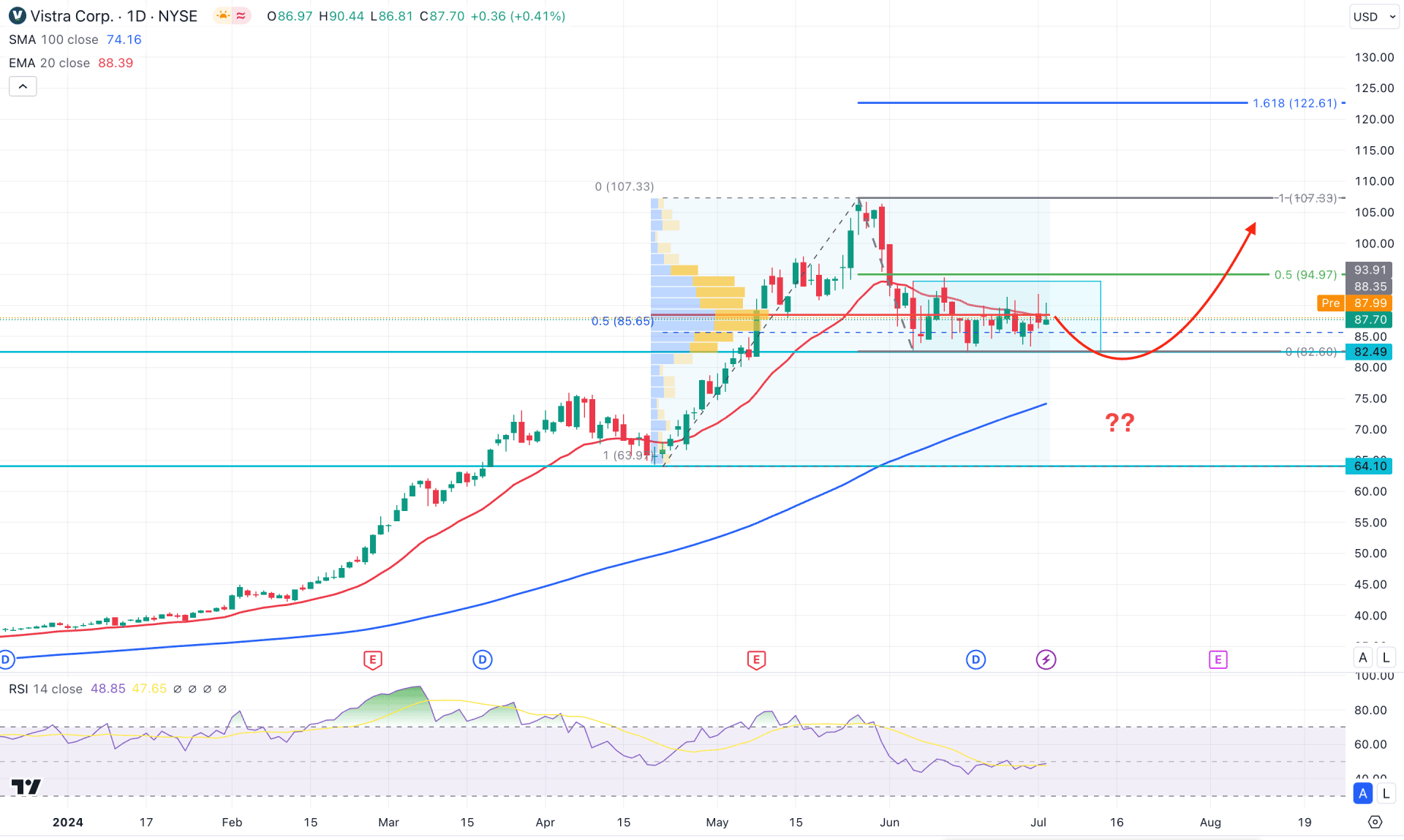Click the 82.49 cyan price label
The height and width of the screenshot is (840, 1404).
pos(1369,352)
